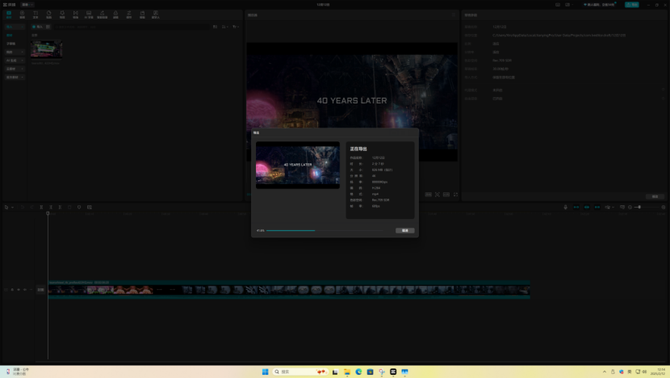The height and width of the screenshot is (378, 670).
Task: Expand the 我的 section in sidebar
Action: click(15, 52)
